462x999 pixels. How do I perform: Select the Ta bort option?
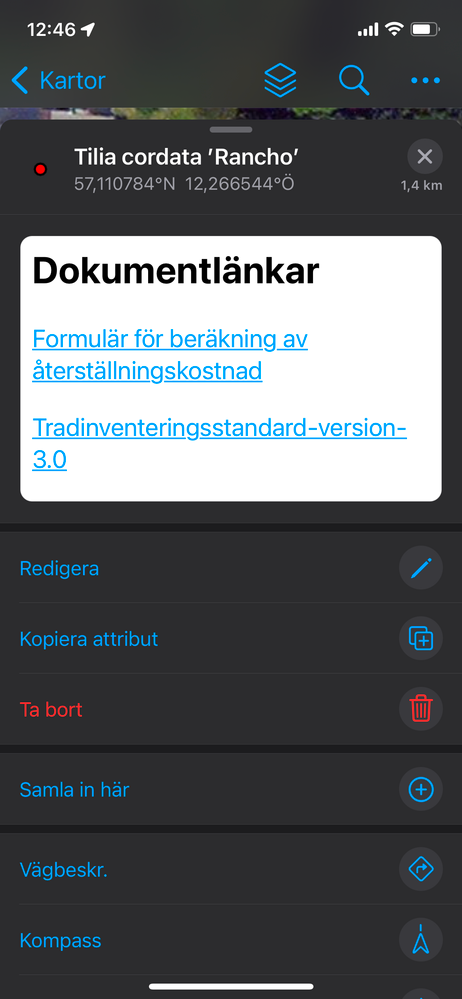231,709
